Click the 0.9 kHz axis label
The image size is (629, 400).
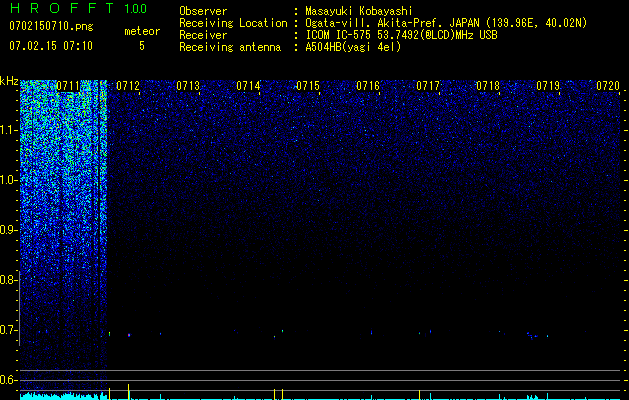[8, 230]
